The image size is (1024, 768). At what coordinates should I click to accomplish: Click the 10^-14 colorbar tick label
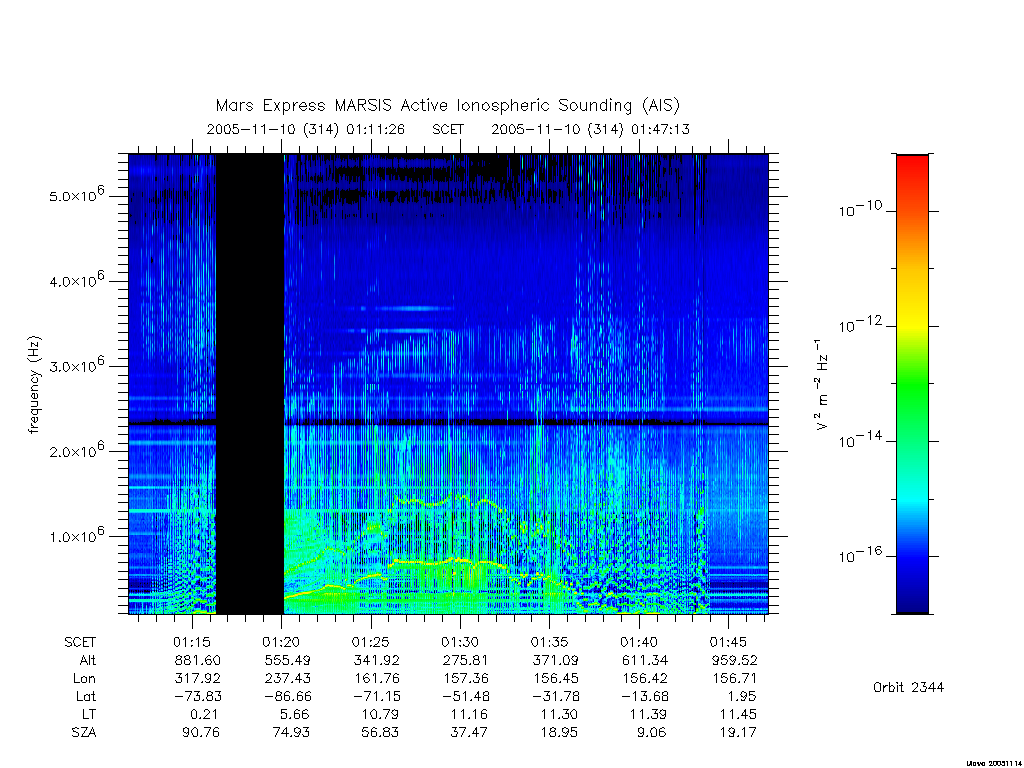(x=861, y=440)
